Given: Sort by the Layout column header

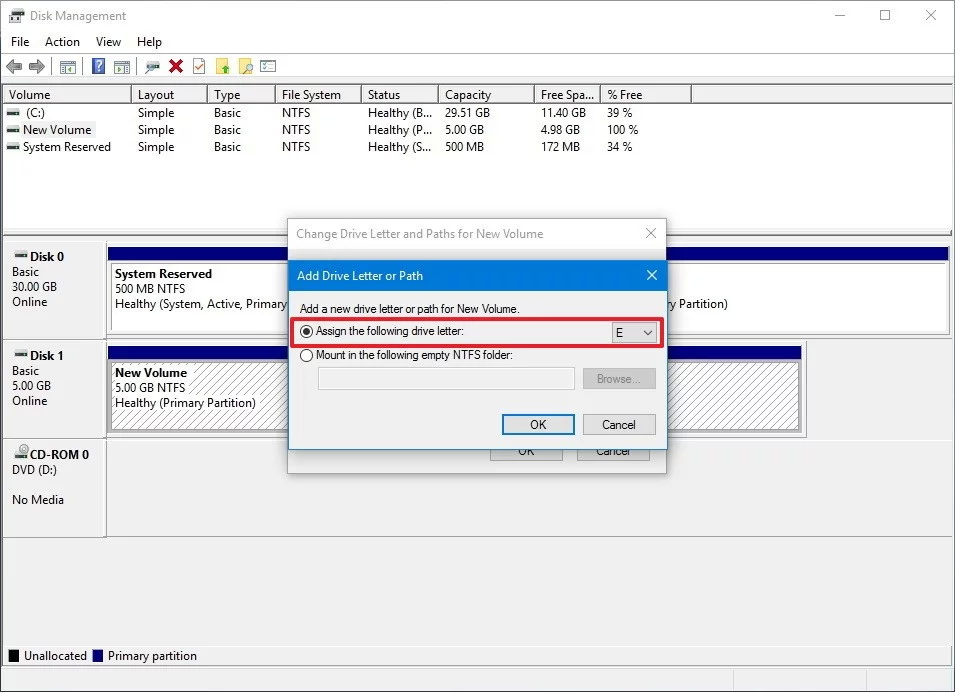Looking at the screenshot, I should (x=169, y=94).
